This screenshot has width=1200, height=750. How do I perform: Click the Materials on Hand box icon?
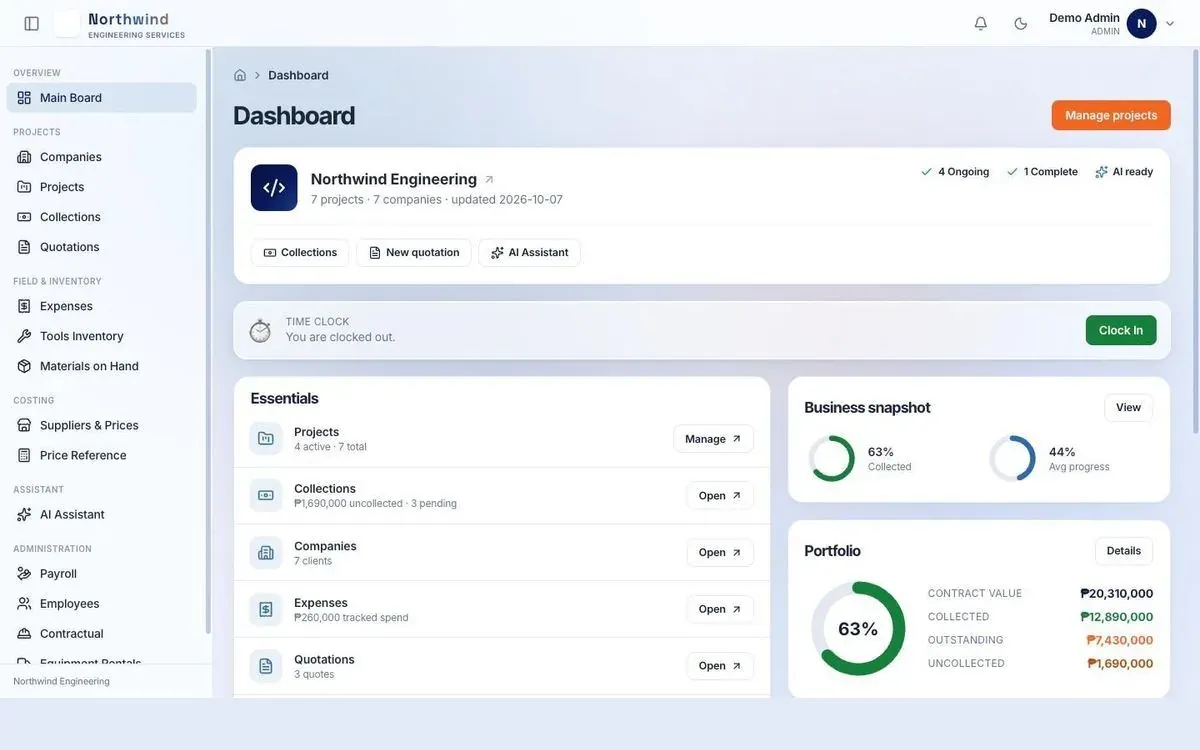point(24,366)
